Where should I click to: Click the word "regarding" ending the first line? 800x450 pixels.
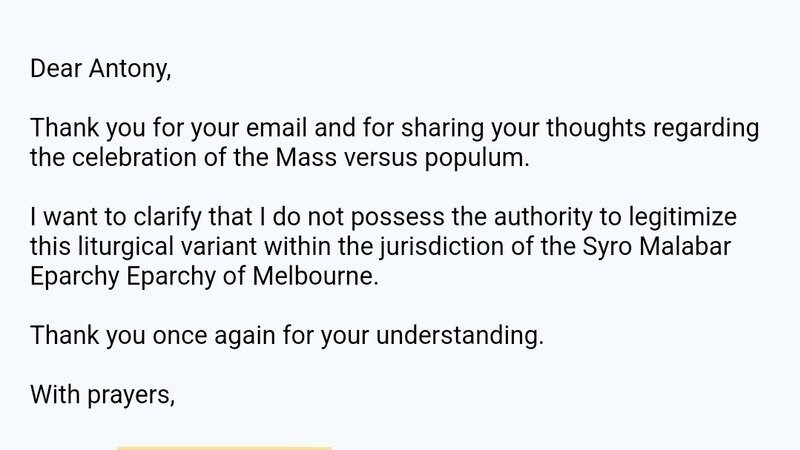pyautogui.click(x=705, y=129)
